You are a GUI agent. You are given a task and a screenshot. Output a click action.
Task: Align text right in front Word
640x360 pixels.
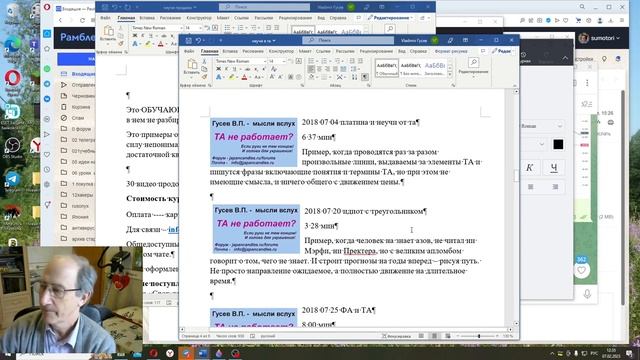click(x=327, y=69)
